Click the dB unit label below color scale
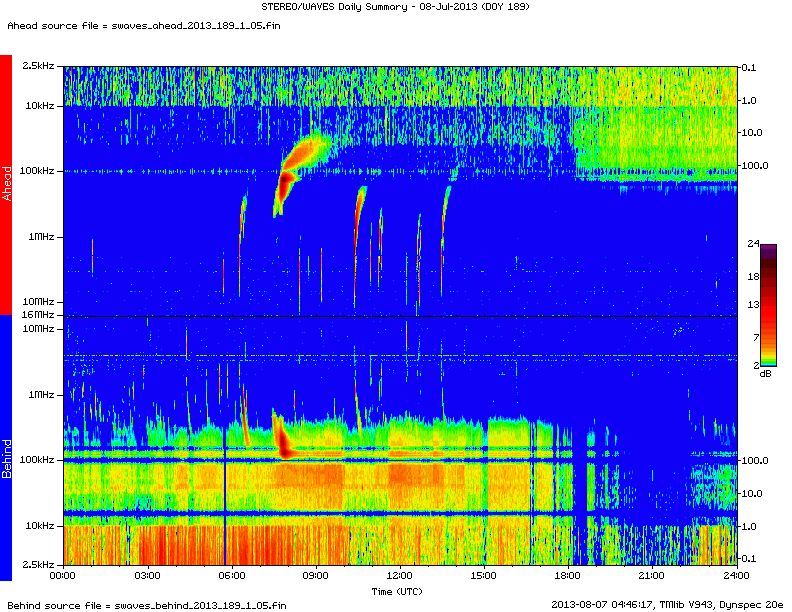The width and height of the screenshot is (792, 612). tap(765, 373)
